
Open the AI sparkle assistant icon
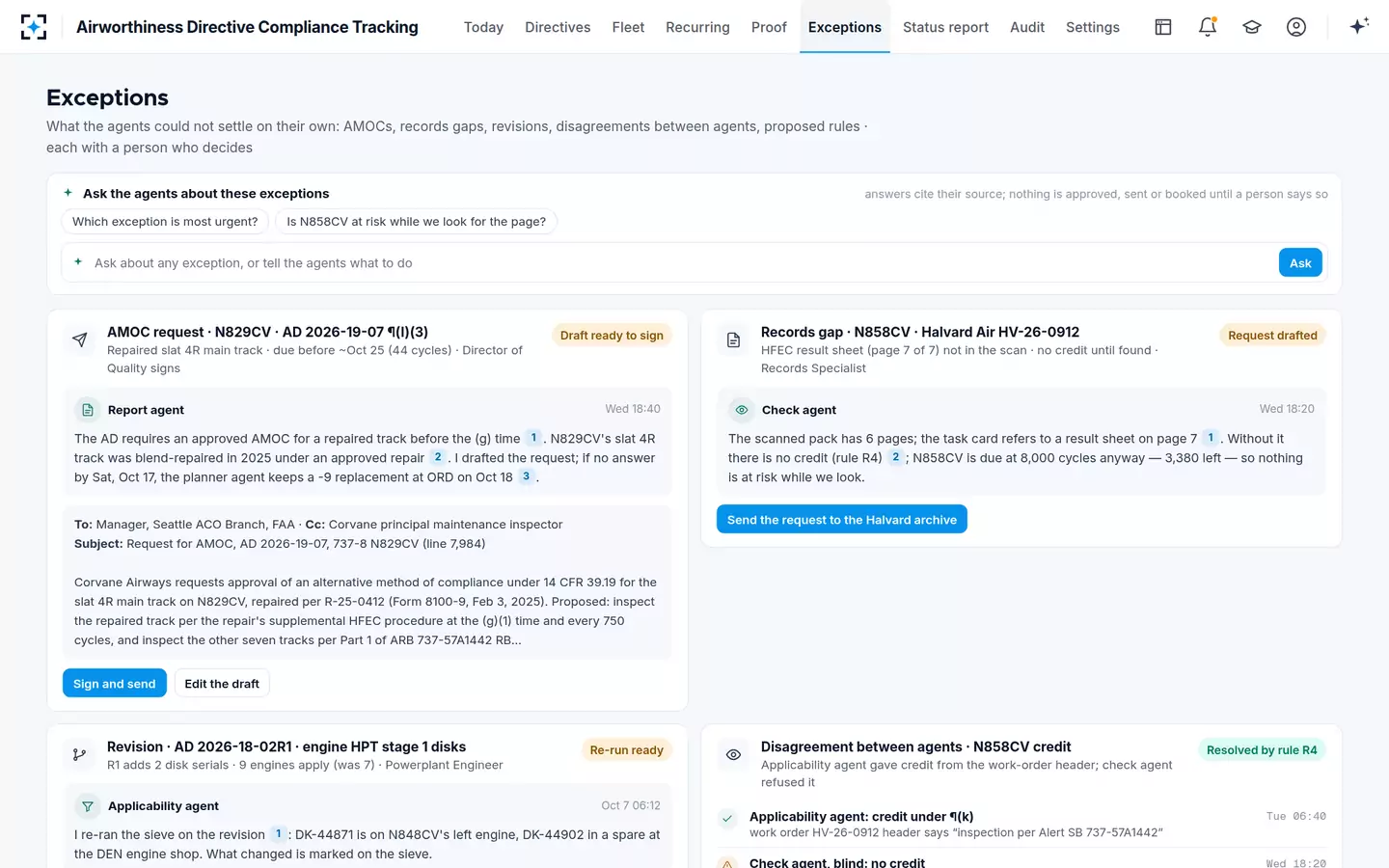[x=1359, y=26]
